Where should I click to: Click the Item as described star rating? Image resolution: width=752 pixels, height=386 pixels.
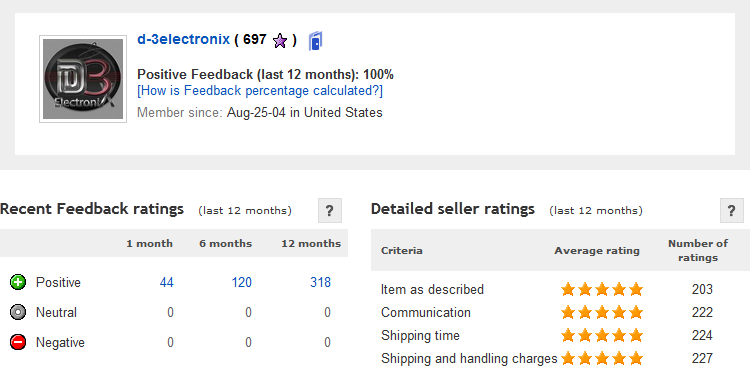[x=602, y=289]
